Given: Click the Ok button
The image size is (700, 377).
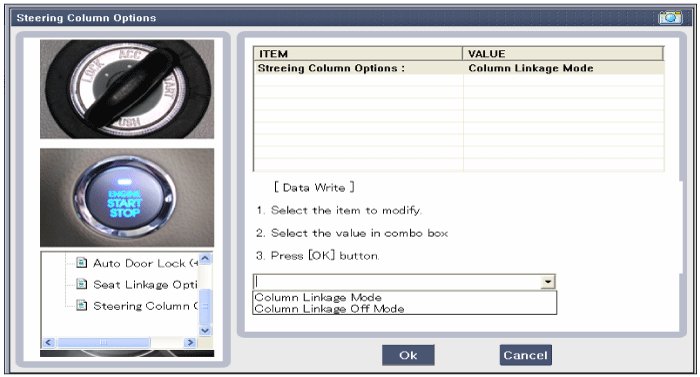Looking at the screenshot, I should click(408, 355).
